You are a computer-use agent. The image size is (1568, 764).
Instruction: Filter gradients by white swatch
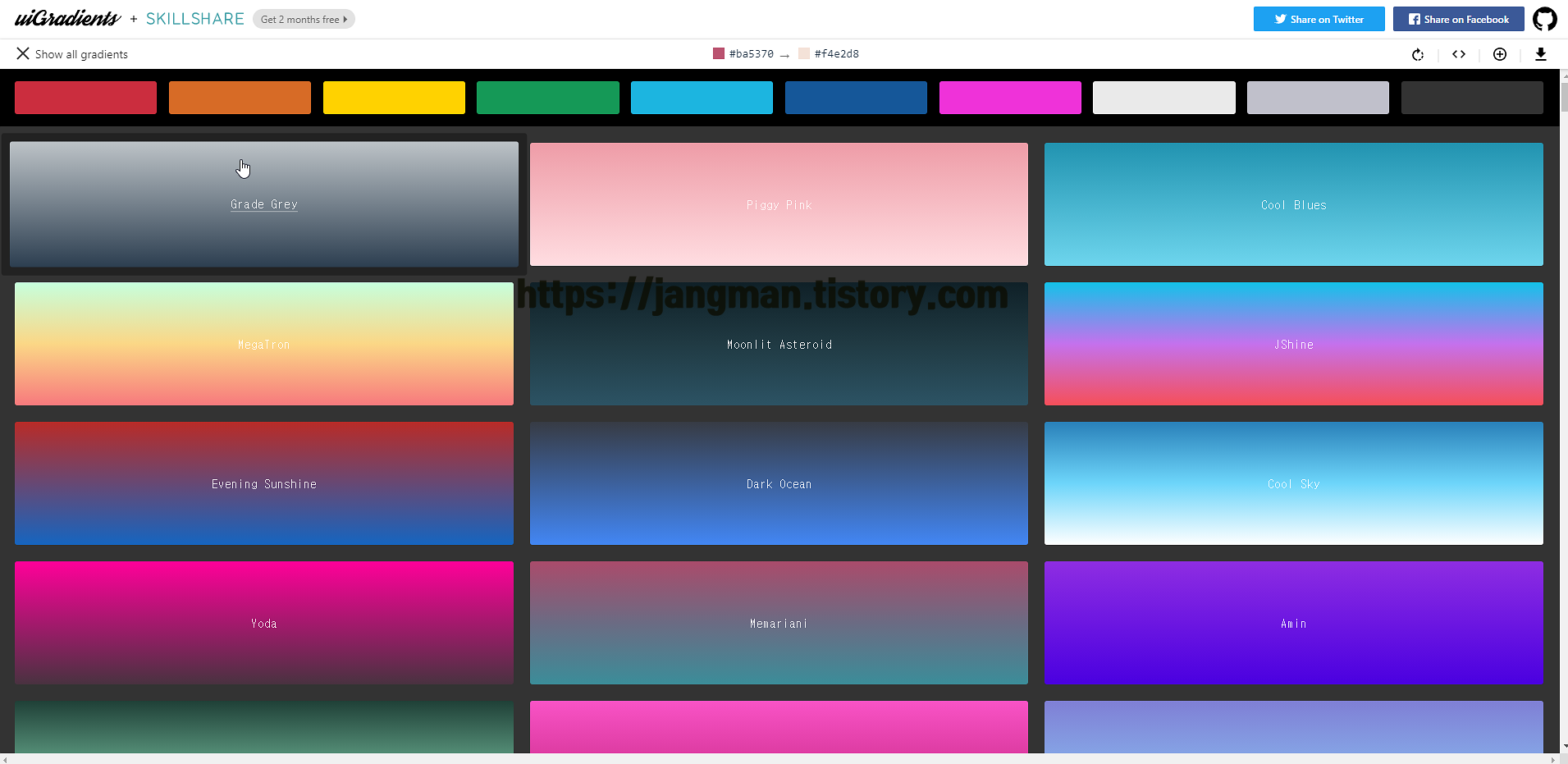pyautogui.click(x=1164, y=98)
